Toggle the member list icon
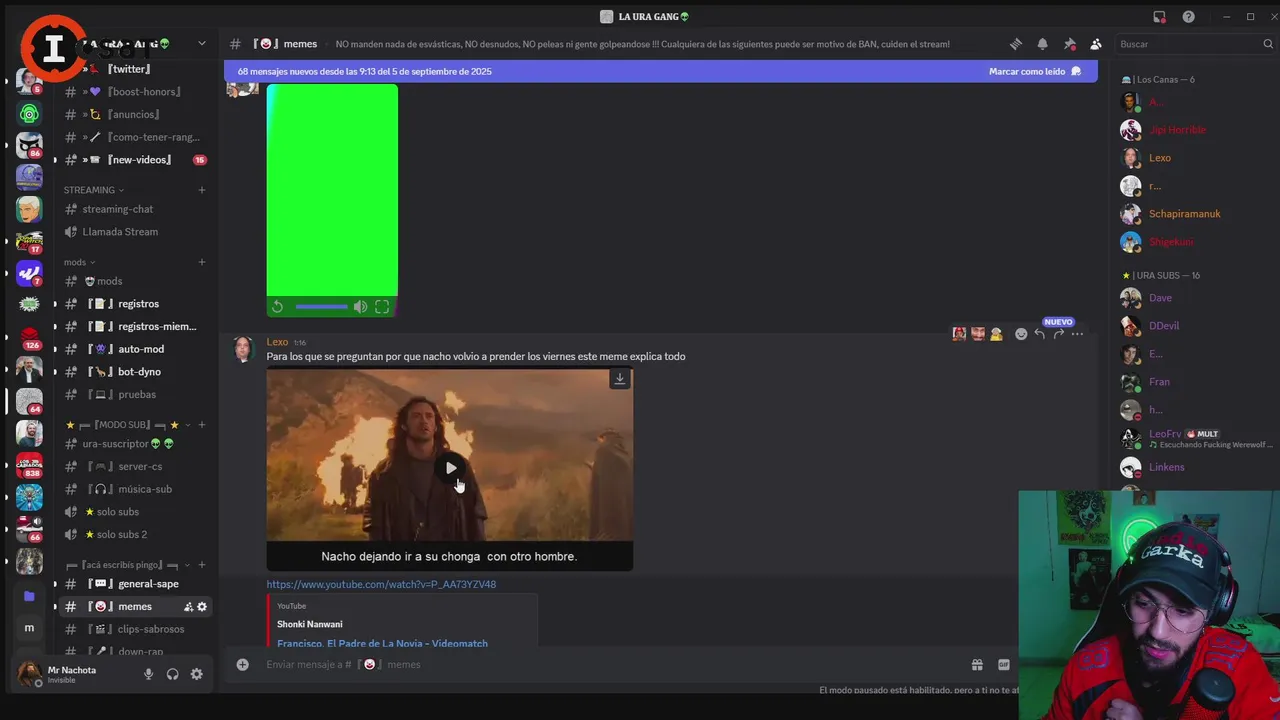Screen dimensions: 1280x720 1096,44
